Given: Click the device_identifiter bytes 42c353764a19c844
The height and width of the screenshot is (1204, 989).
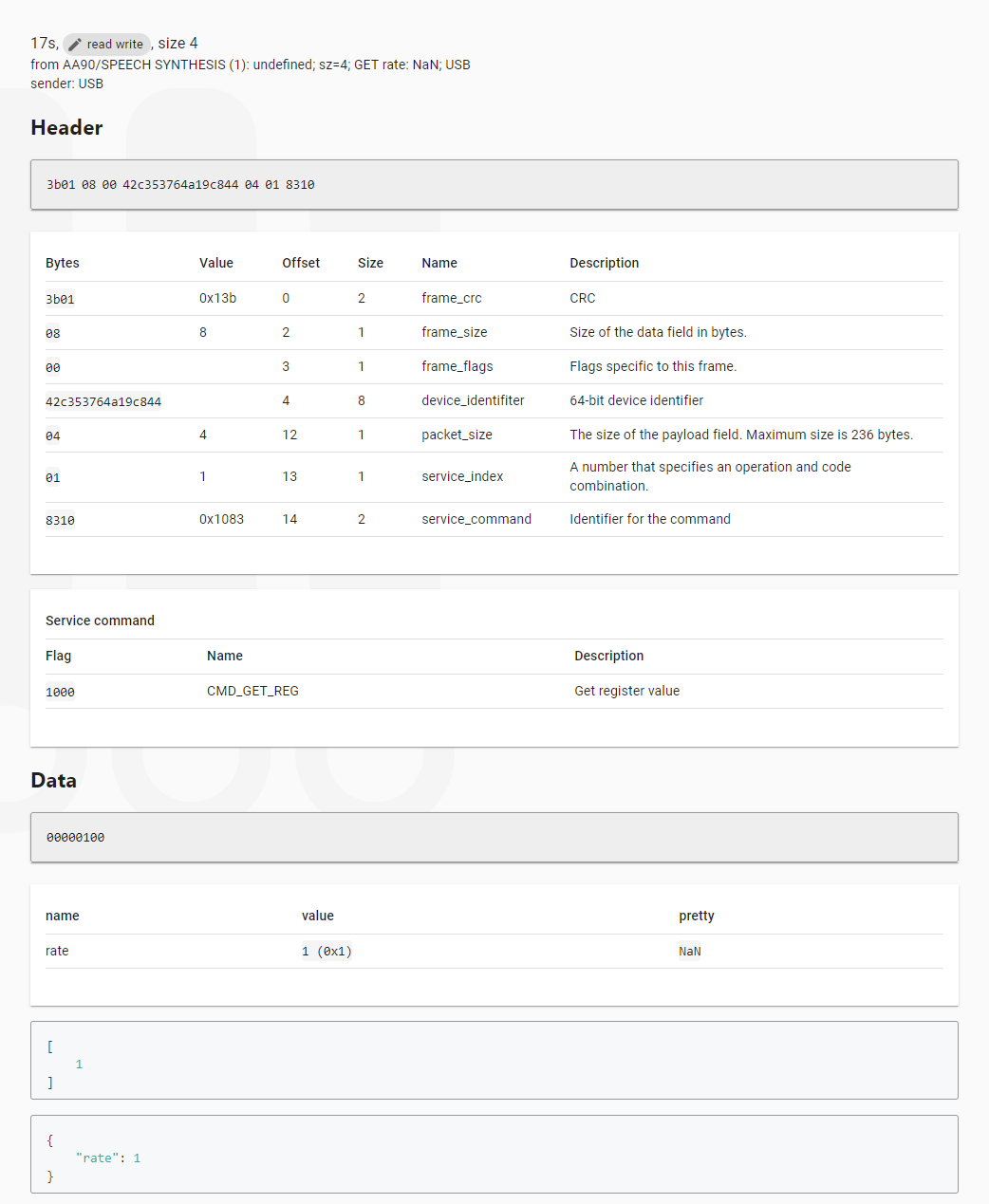Looking at the screenshot, I should [x=103, y=400].
